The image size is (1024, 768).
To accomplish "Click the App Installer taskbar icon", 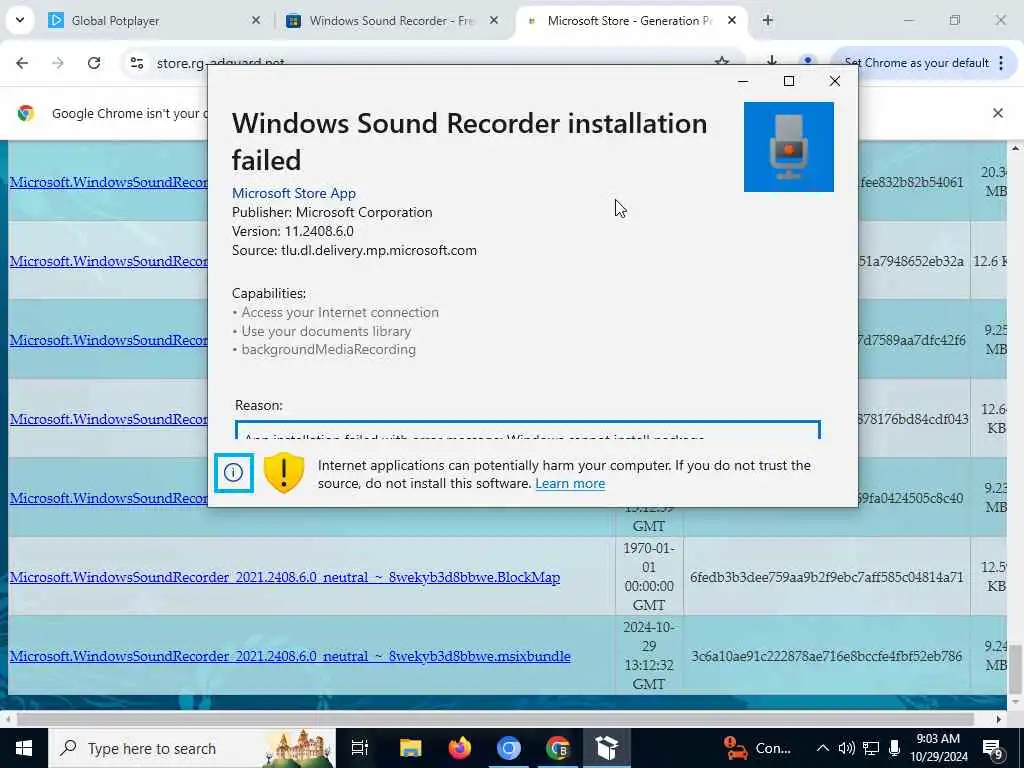I will tap(607, 748).
